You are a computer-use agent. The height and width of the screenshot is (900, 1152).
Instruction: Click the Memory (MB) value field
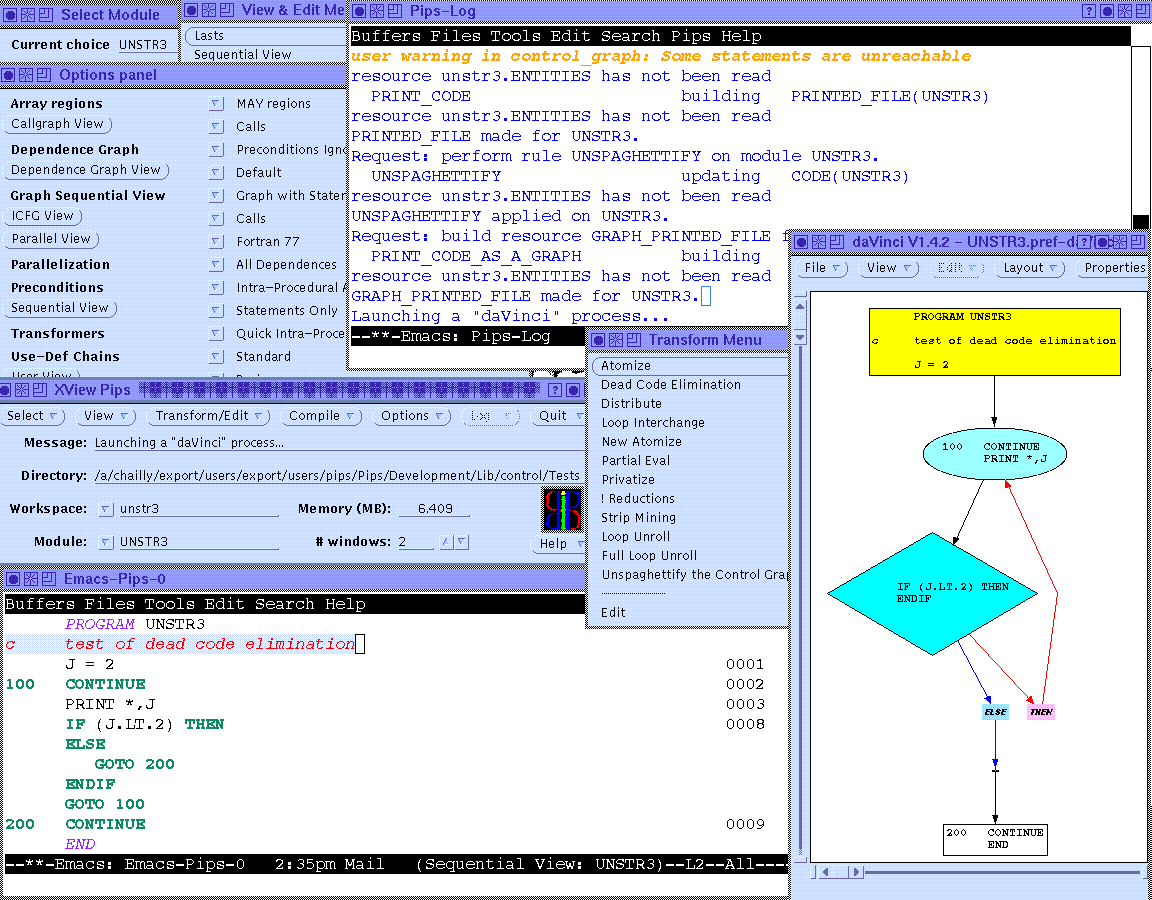point(434,509)
